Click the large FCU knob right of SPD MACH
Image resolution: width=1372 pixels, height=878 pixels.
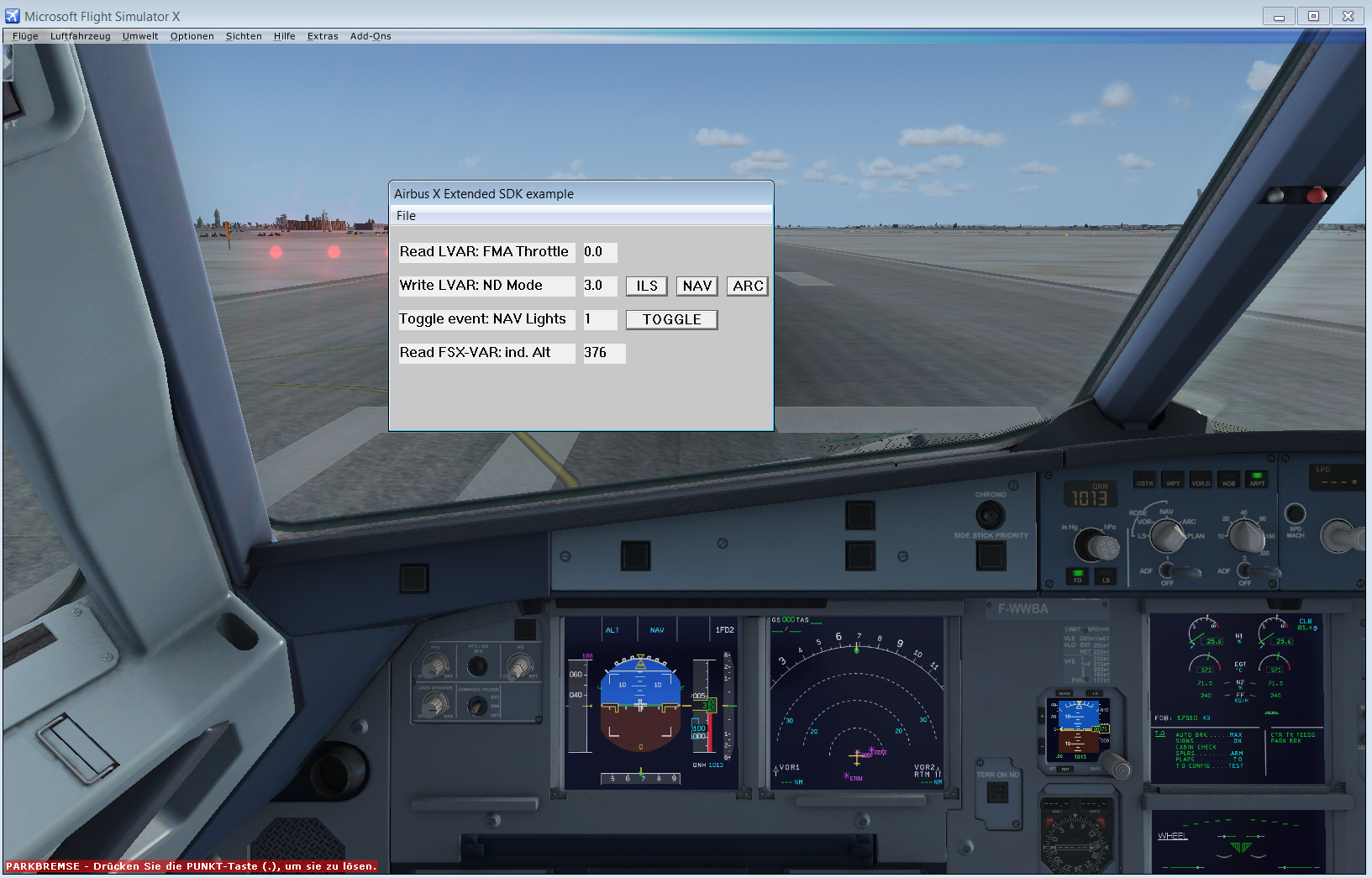1343,536
